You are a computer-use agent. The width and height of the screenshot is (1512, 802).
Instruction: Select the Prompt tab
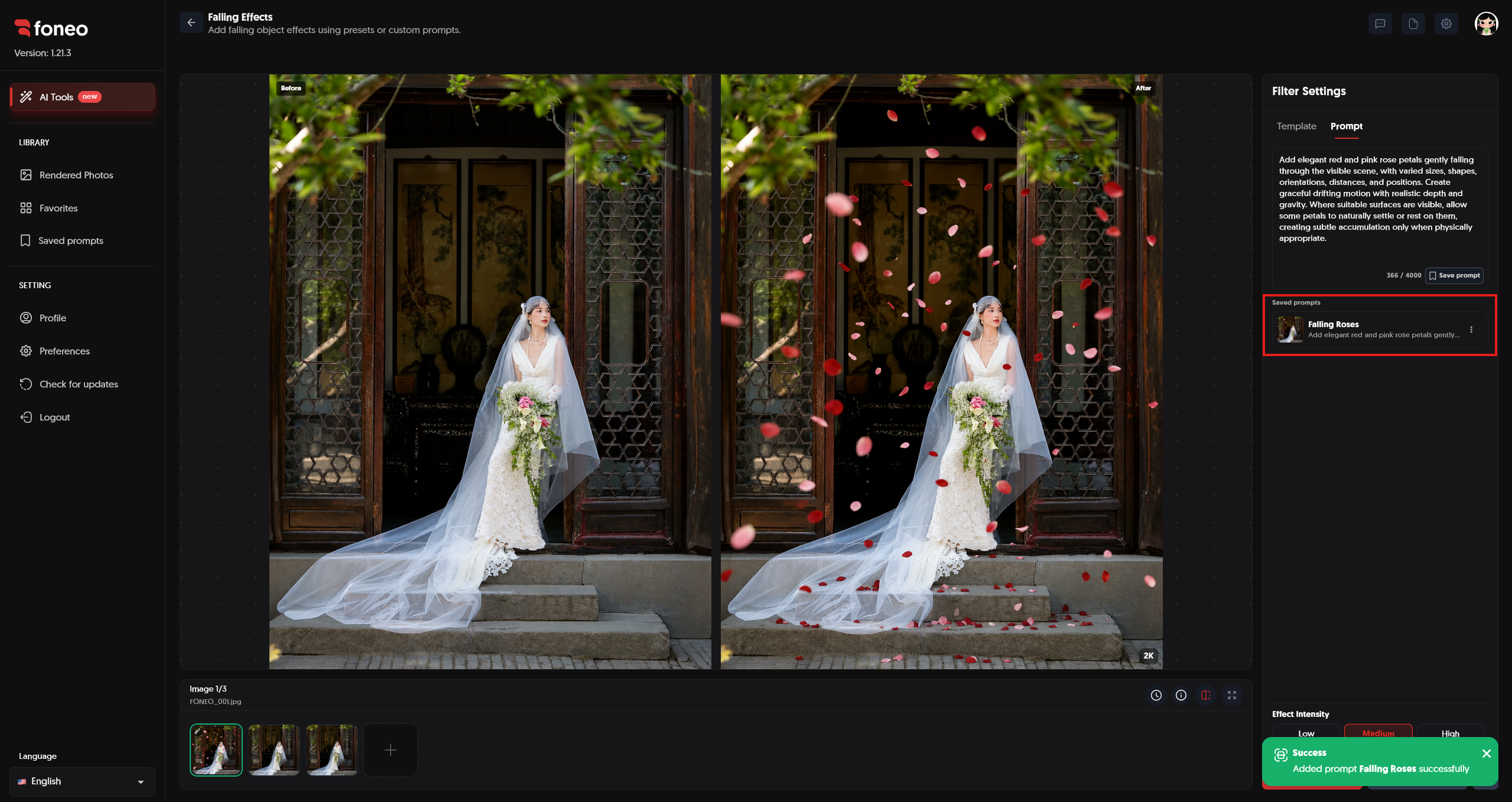[1346, 126]
